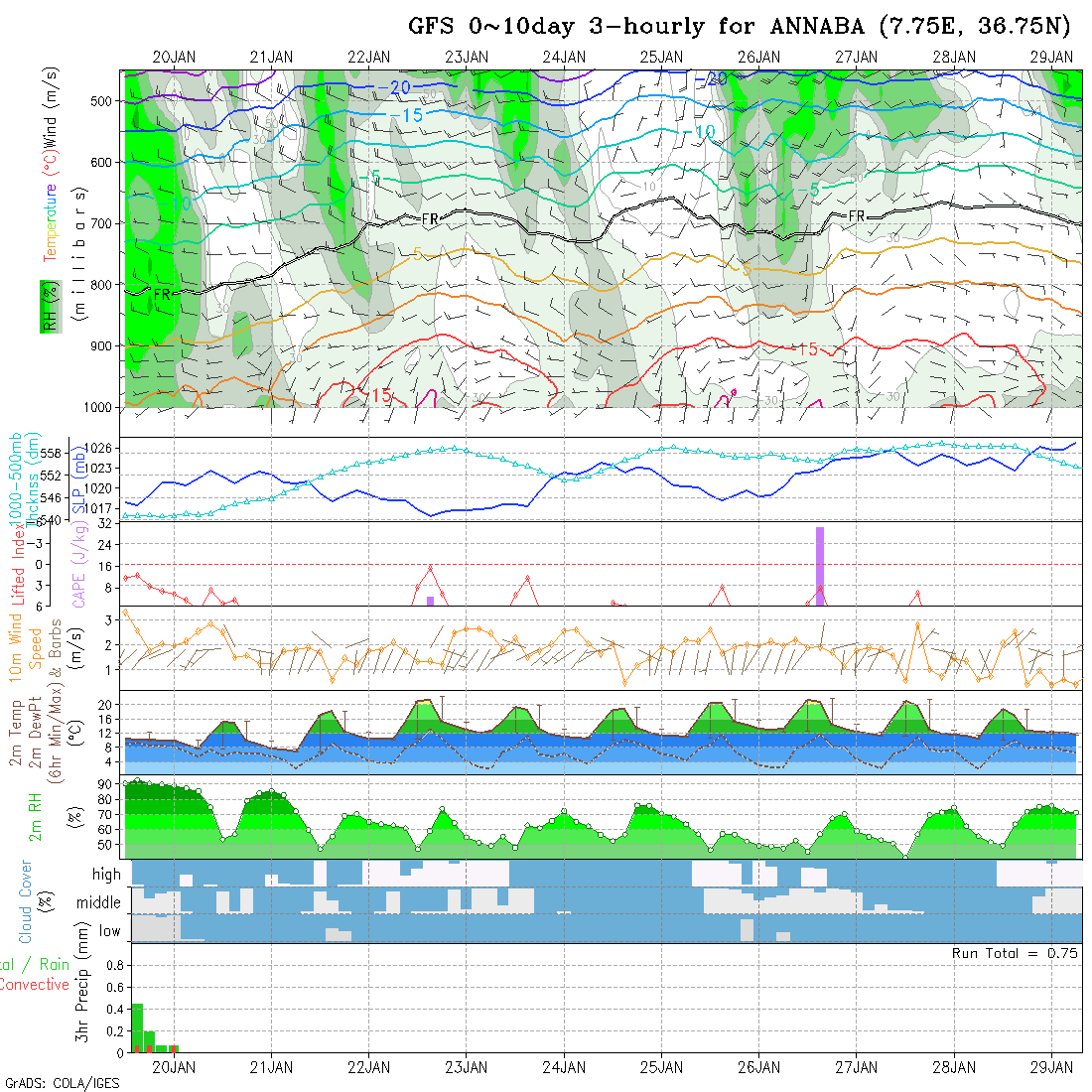The image size is (1092, 1092).
Task: Click the 2m RH axis label
Action: [36, 818]
